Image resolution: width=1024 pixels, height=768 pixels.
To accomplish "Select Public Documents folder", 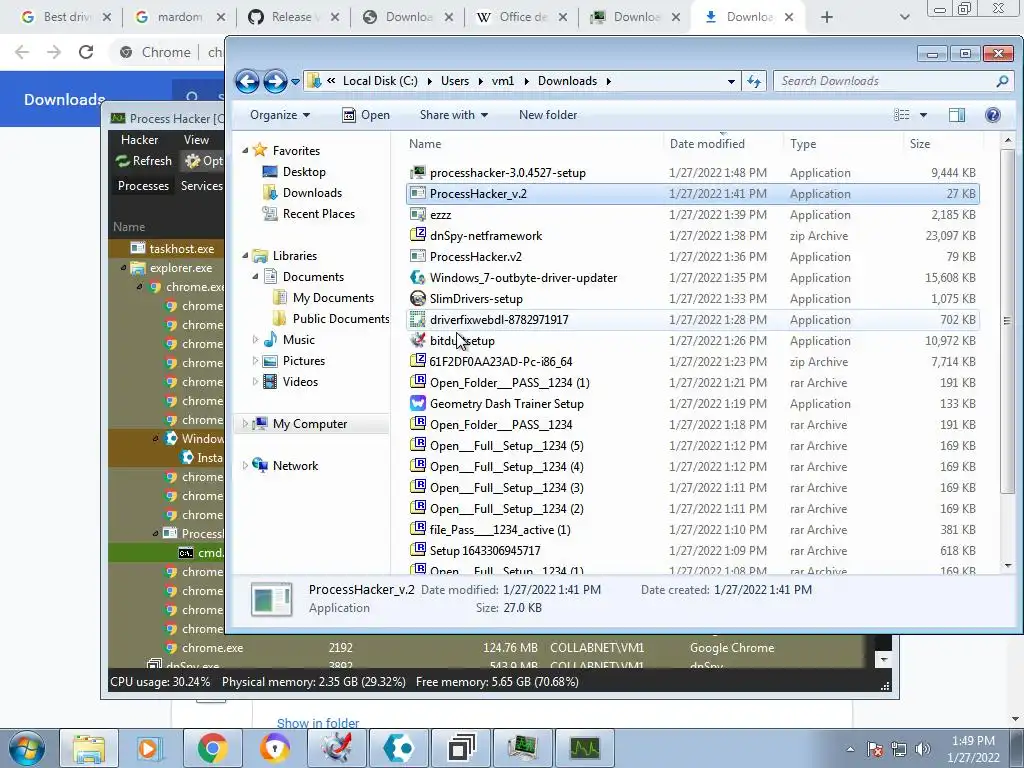I will click(x=340, y=319).
